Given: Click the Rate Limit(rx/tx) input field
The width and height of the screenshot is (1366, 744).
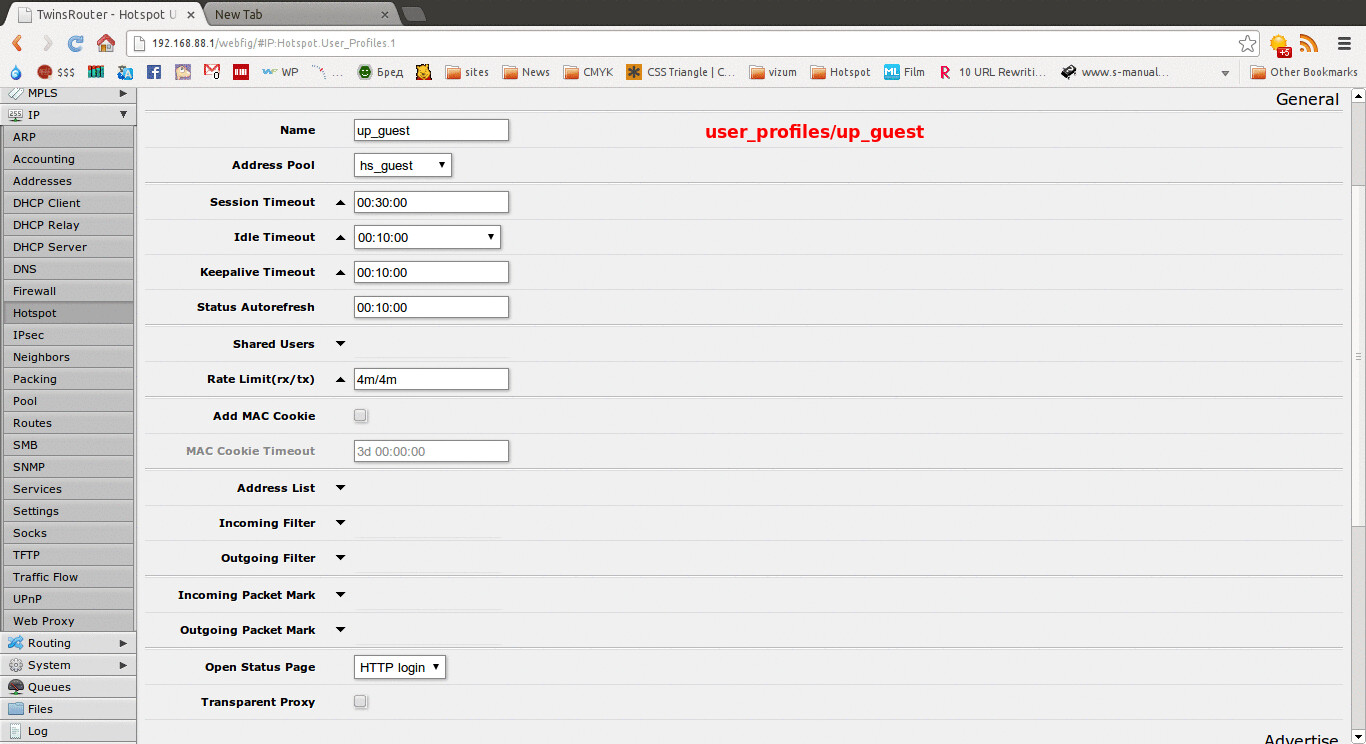Looking at the screenshot, I should (x=430, y=378).
